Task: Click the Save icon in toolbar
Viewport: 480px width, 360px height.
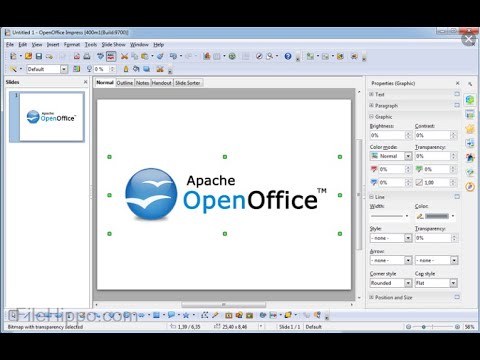Action: pyautogui.click(x=39, y=56)
